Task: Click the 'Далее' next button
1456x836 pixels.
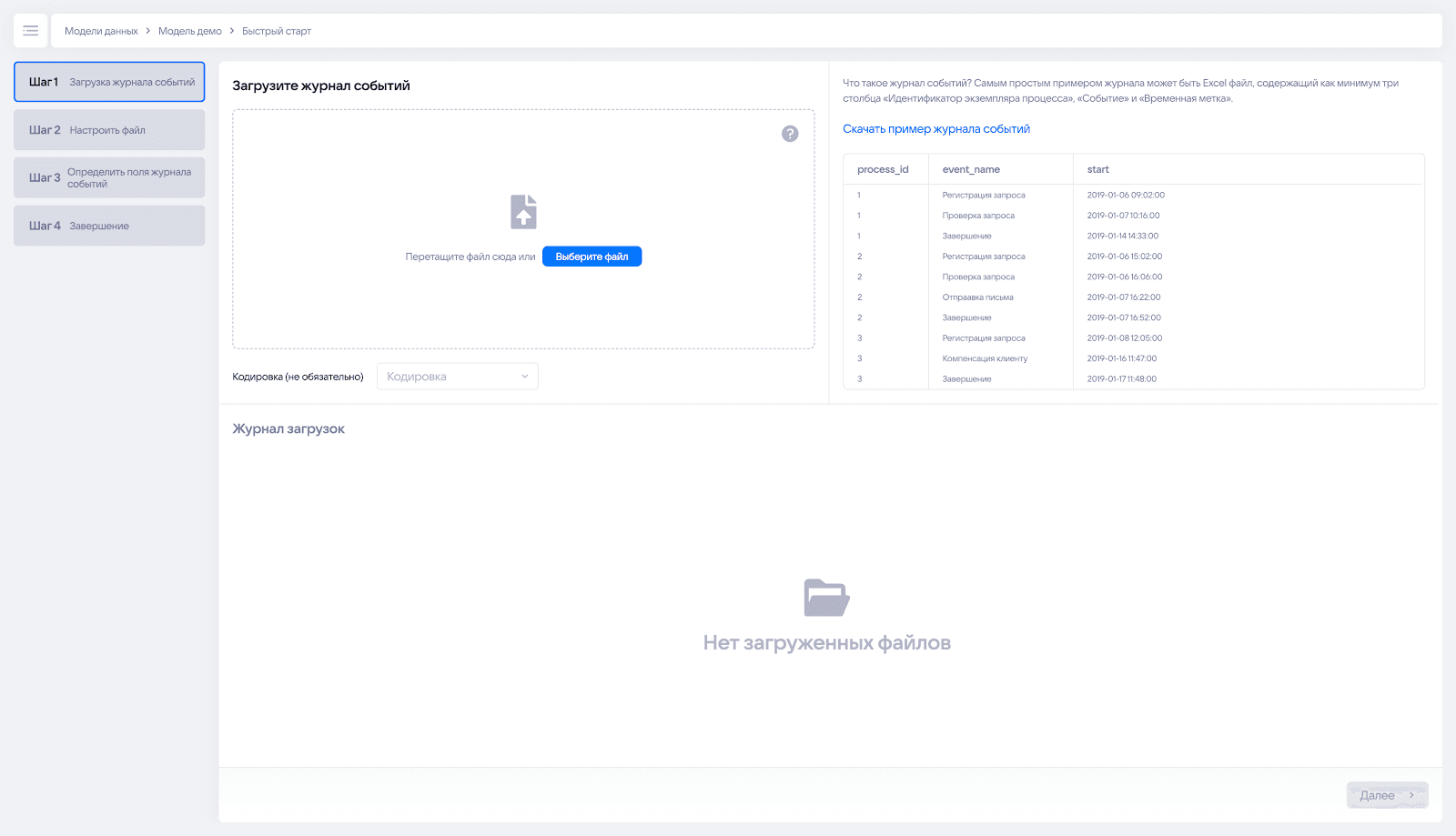Action: (1386, 795)
